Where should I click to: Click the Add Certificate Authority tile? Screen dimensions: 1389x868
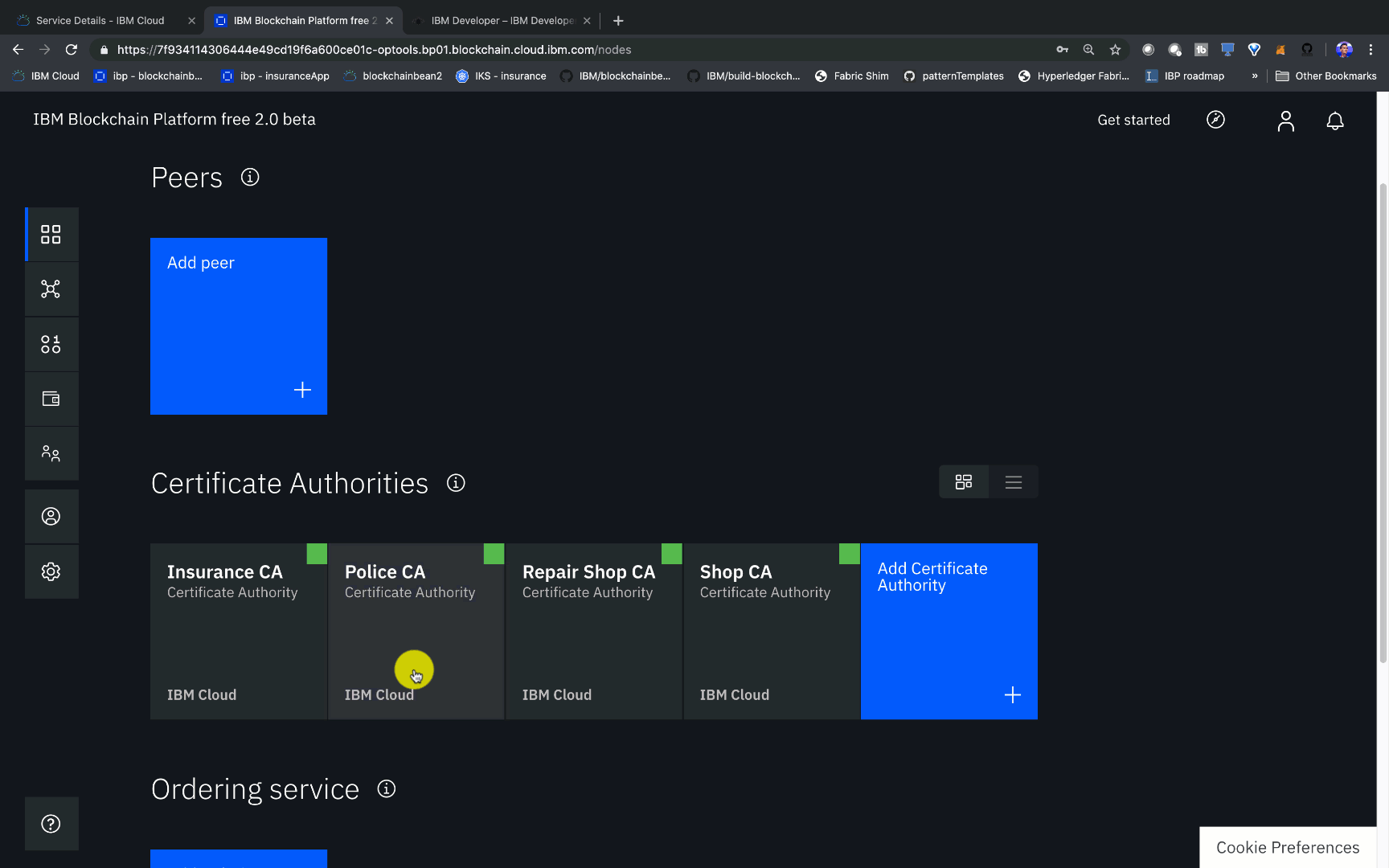tap(949, 632)
